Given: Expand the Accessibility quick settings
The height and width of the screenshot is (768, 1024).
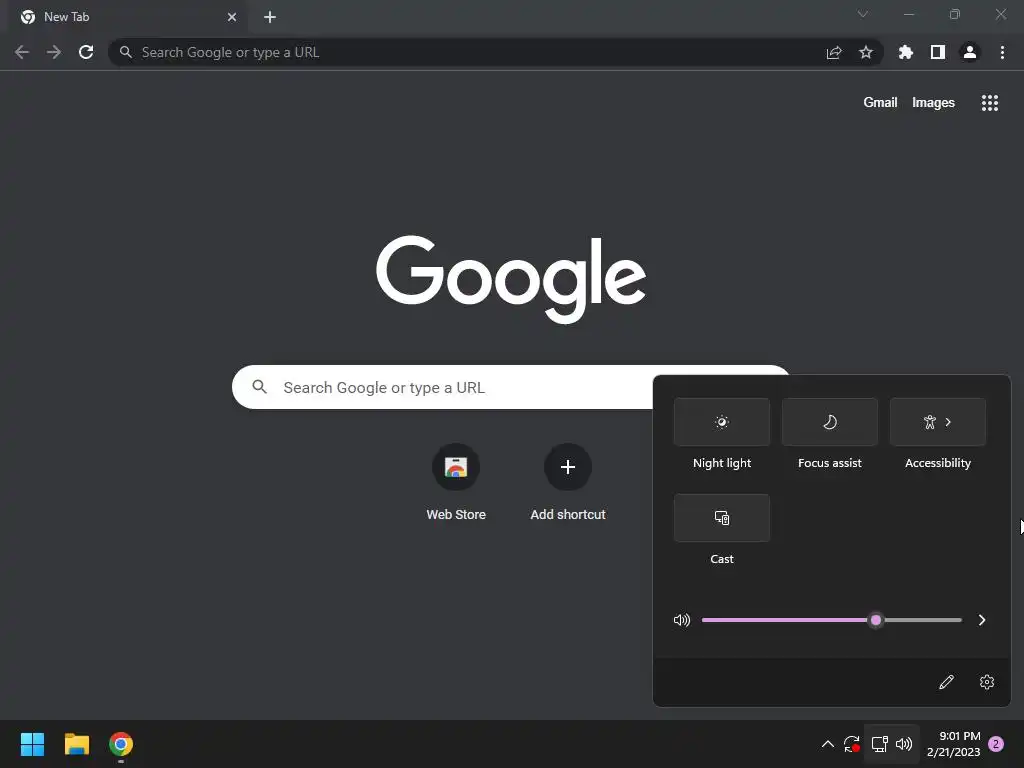Looking at the screenshot, I should pyautogui.click(x=938, y=422).
